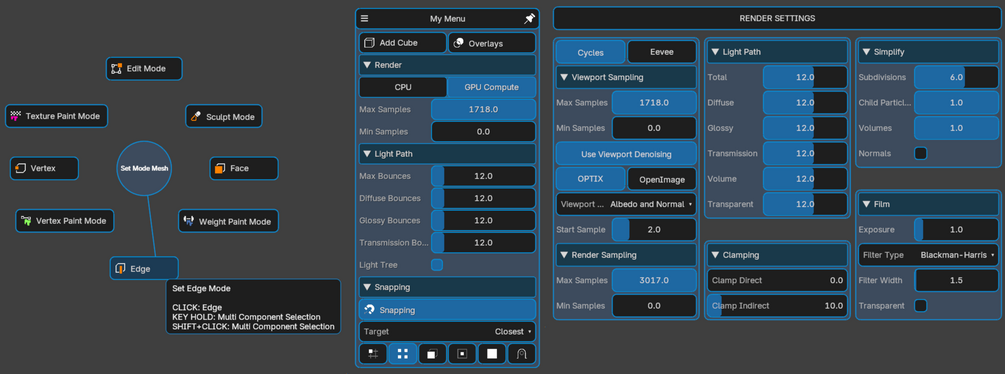Screen dimensions: 1005x374
Task: Click the Start Sample slider
Action: (x=654, y=229)
